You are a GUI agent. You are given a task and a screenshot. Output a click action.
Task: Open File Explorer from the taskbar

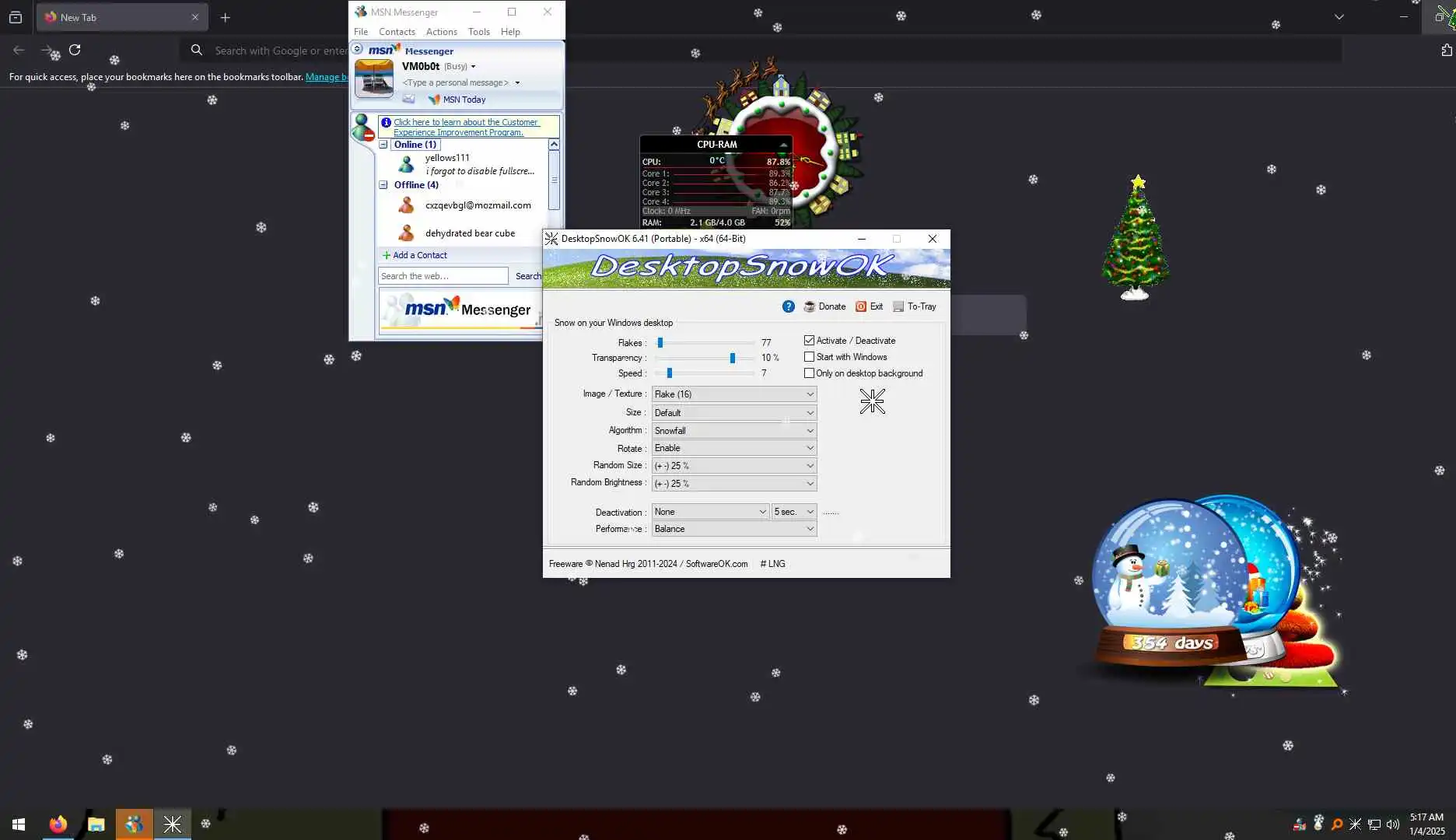click(x=96, y=824)
